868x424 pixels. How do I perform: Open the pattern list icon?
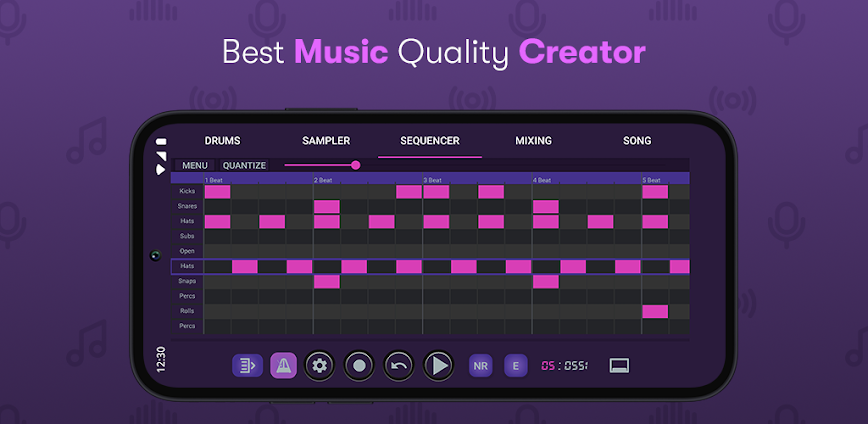click(247, 365)
